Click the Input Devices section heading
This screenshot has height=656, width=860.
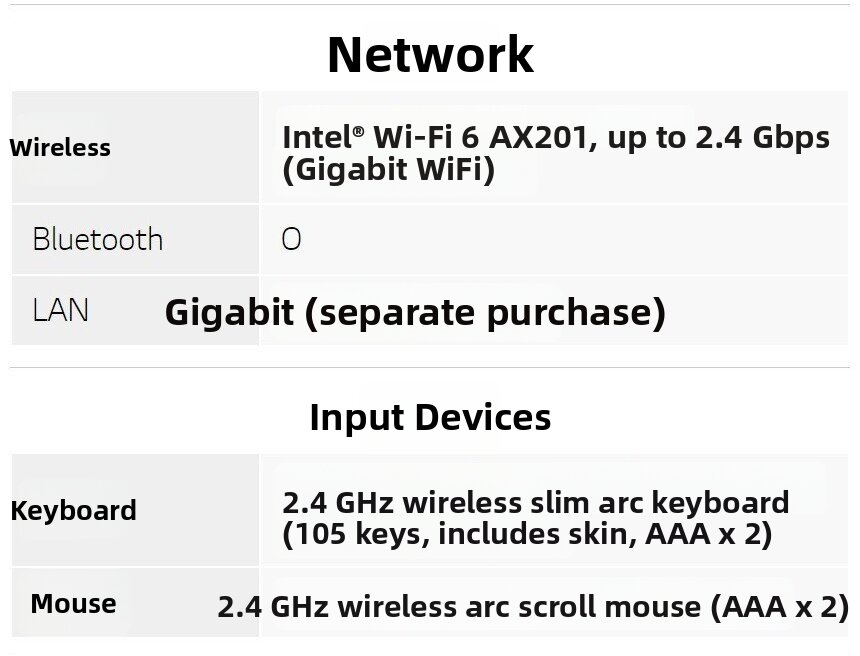click(430, 418)
